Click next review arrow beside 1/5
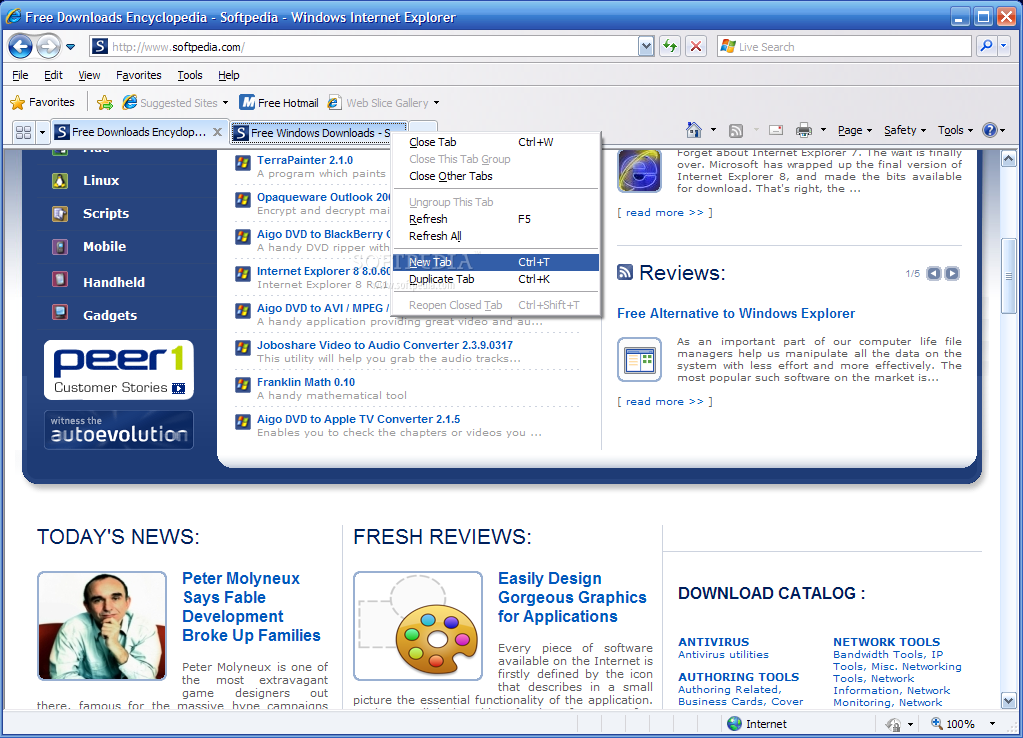This screenshot has width=1023, height=738. (x=953, y=273)
